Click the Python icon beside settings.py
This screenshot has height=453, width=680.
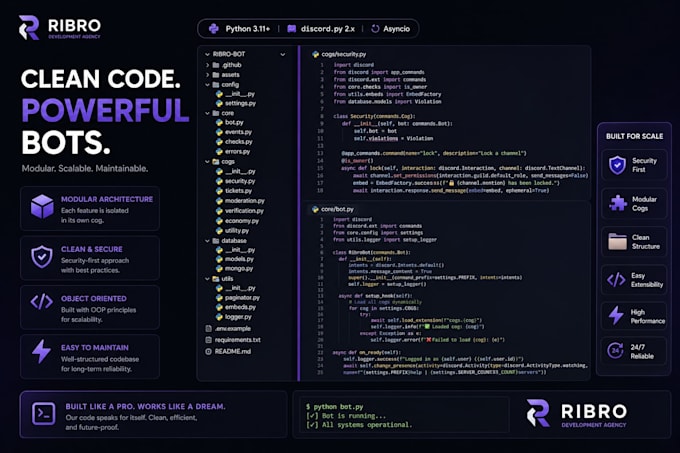(x=219, y=103)
